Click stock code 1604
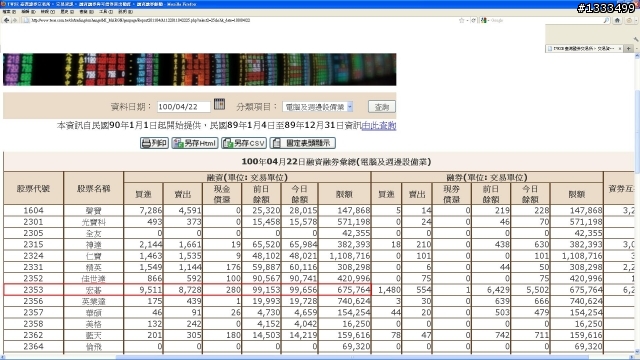The height and width of the screenshot is (360, 640). coord(33,211)
